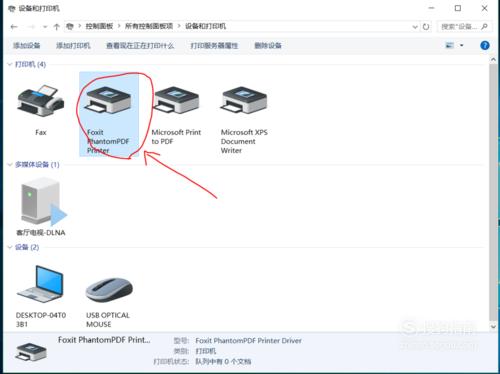Viewport: 500px width, 374px height.
Task: Click 添加打印机 in the toolbar
Action: click(x=73, y=45)
